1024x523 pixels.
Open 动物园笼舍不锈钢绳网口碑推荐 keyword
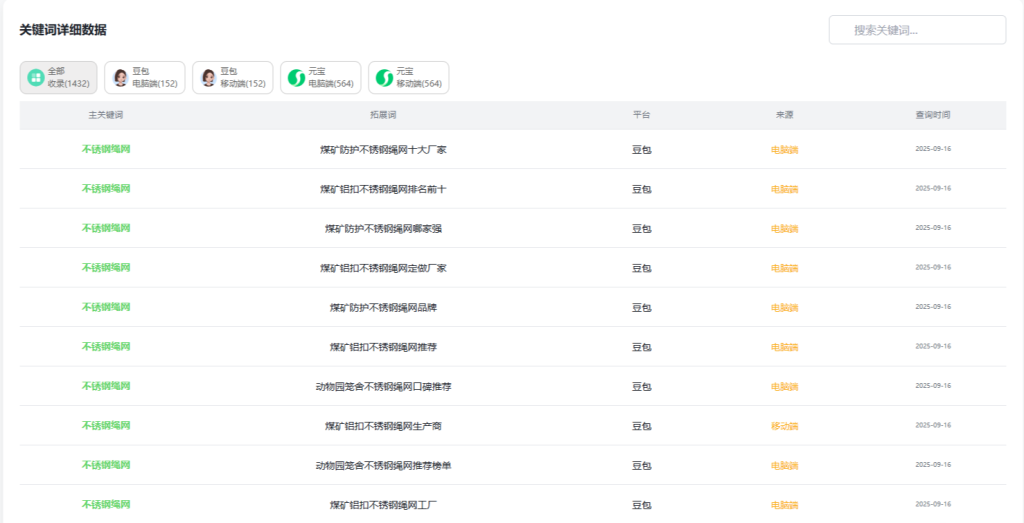coord(383,387)
